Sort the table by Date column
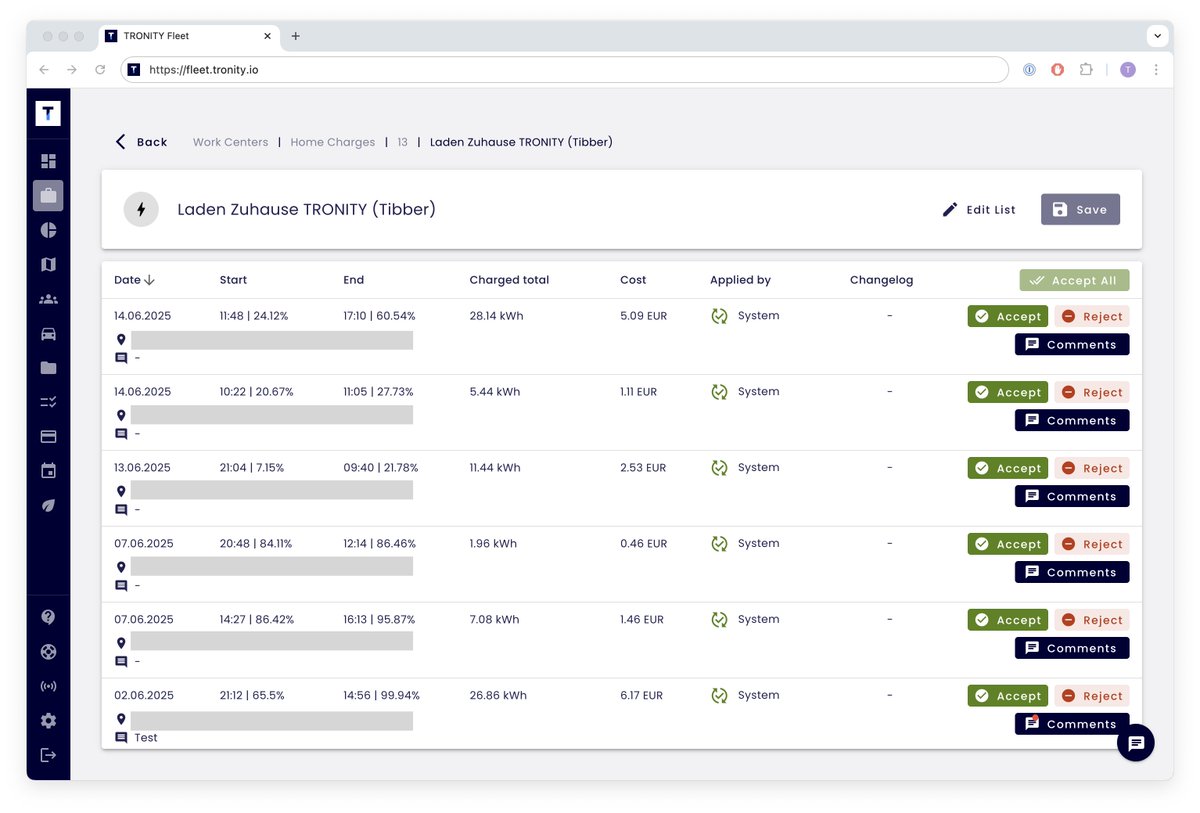1200x813 pixels. tap(134, 280)
